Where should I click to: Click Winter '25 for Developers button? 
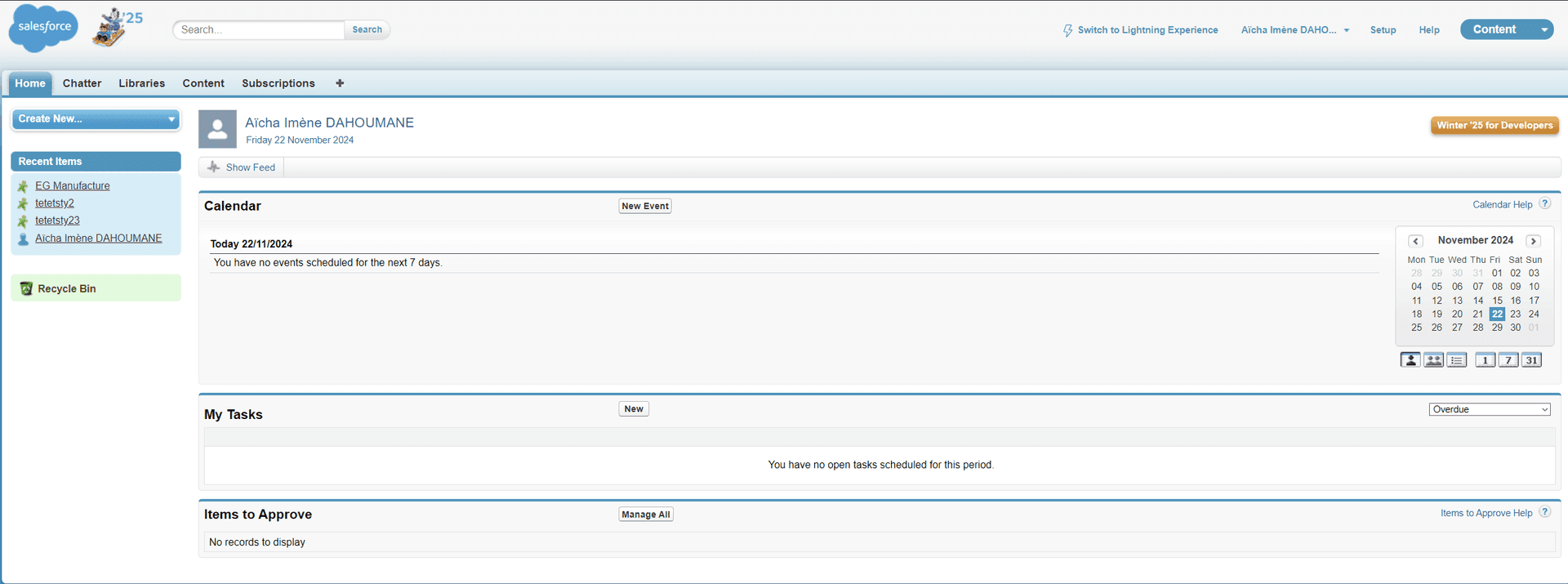pos(1494,125)
